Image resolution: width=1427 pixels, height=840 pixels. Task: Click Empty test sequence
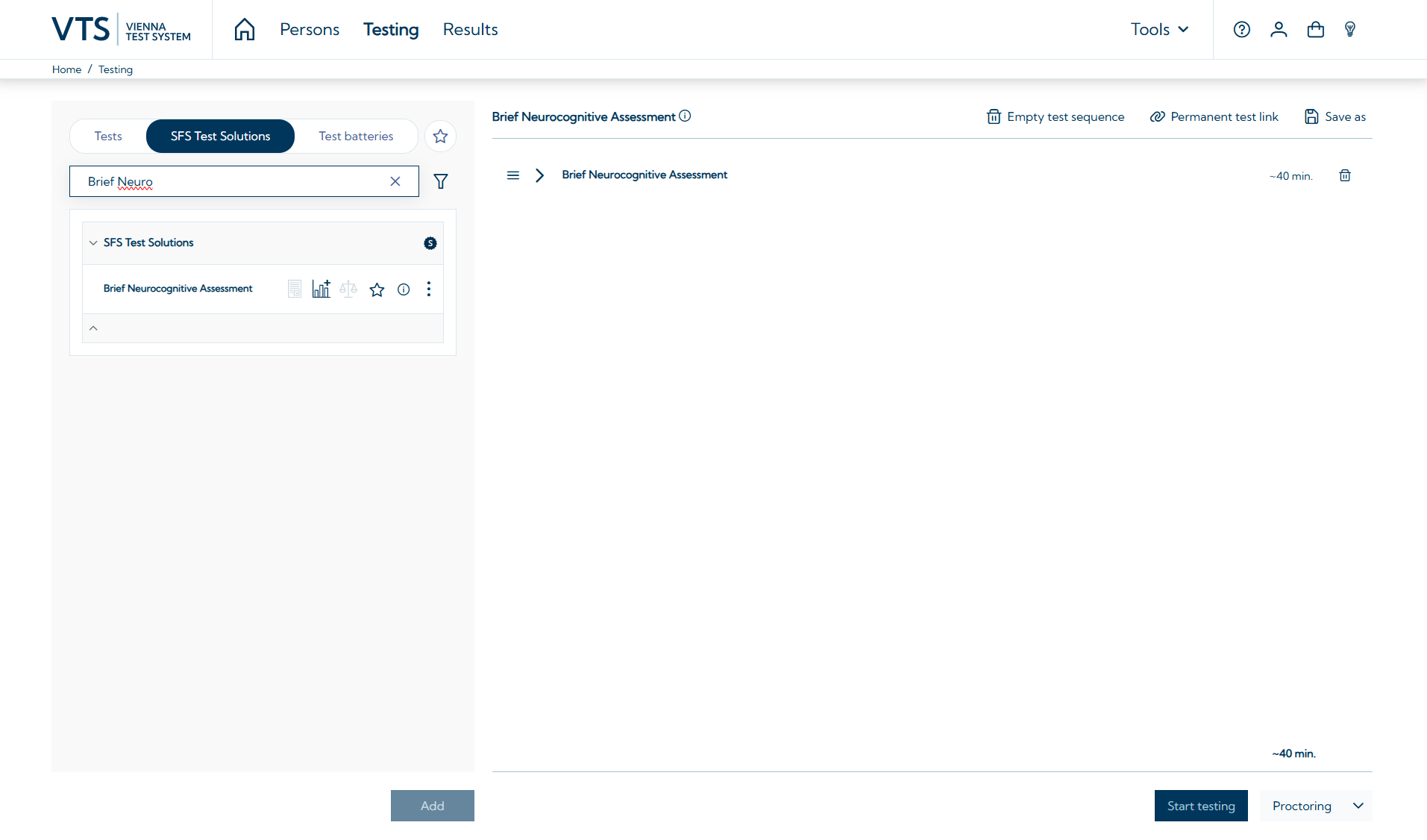click(1056, 117)
